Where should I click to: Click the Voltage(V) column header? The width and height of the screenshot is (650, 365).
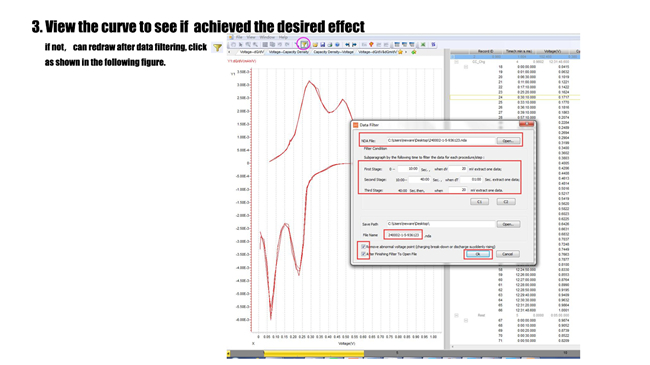click(552, 51)
